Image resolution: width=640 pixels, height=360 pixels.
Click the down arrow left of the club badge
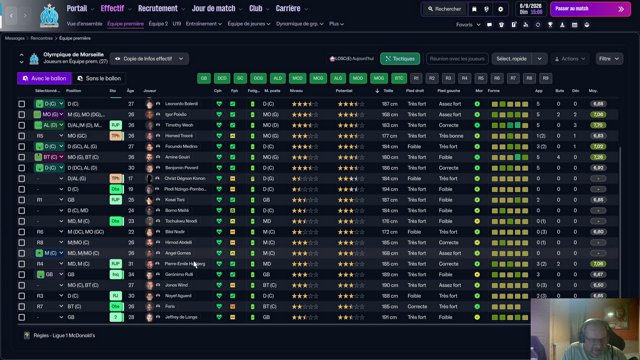[21, 62]
